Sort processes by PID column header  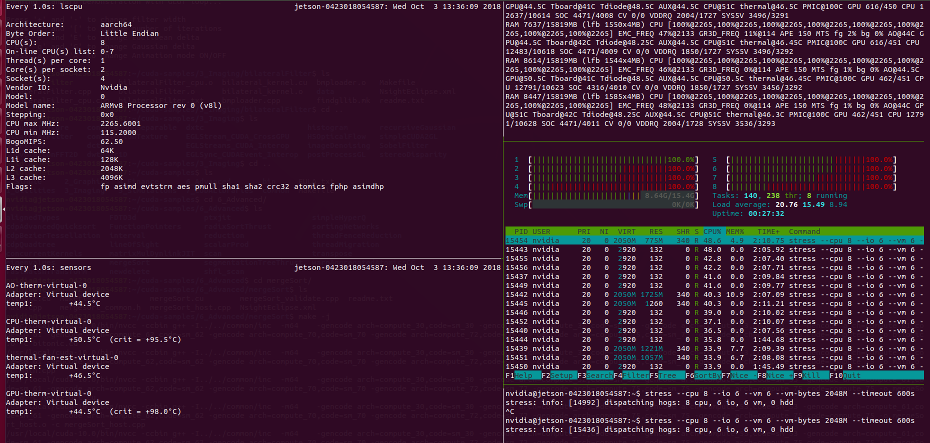click(521, 231)
